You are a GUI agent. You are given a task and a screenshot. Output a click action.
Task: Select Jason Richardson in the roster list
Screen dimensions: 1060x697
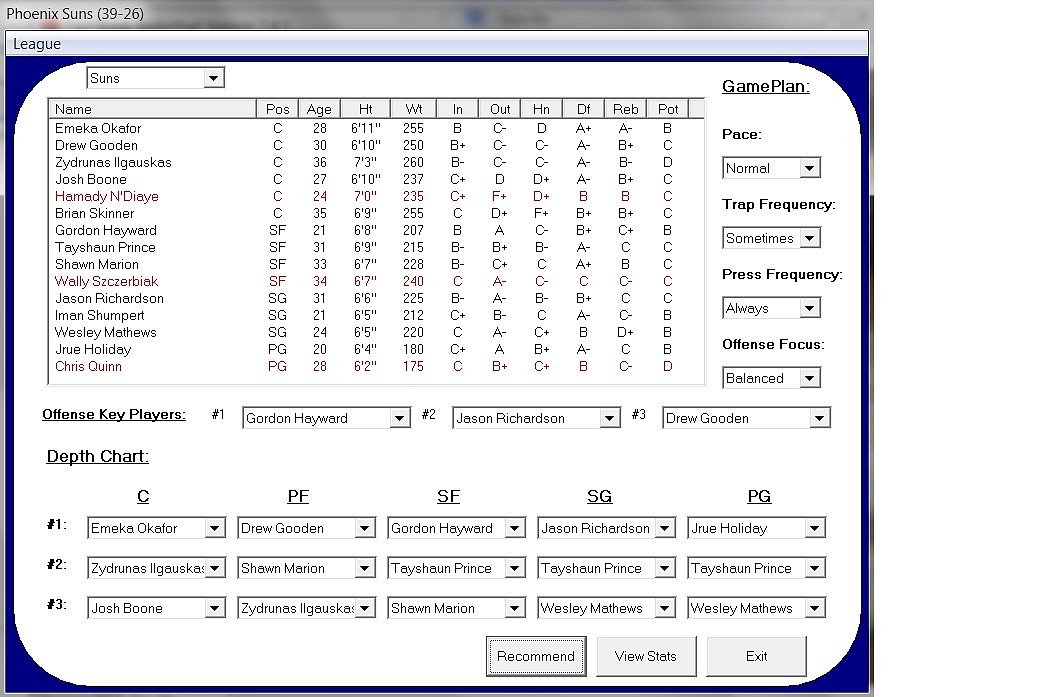coord(376,298)
